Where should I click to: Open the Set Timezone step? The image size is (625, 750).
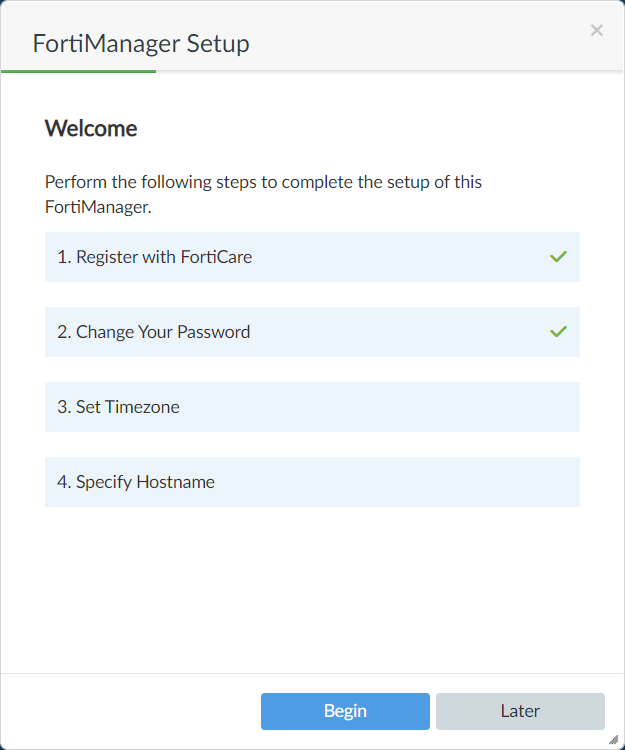[x=119, y=407]
